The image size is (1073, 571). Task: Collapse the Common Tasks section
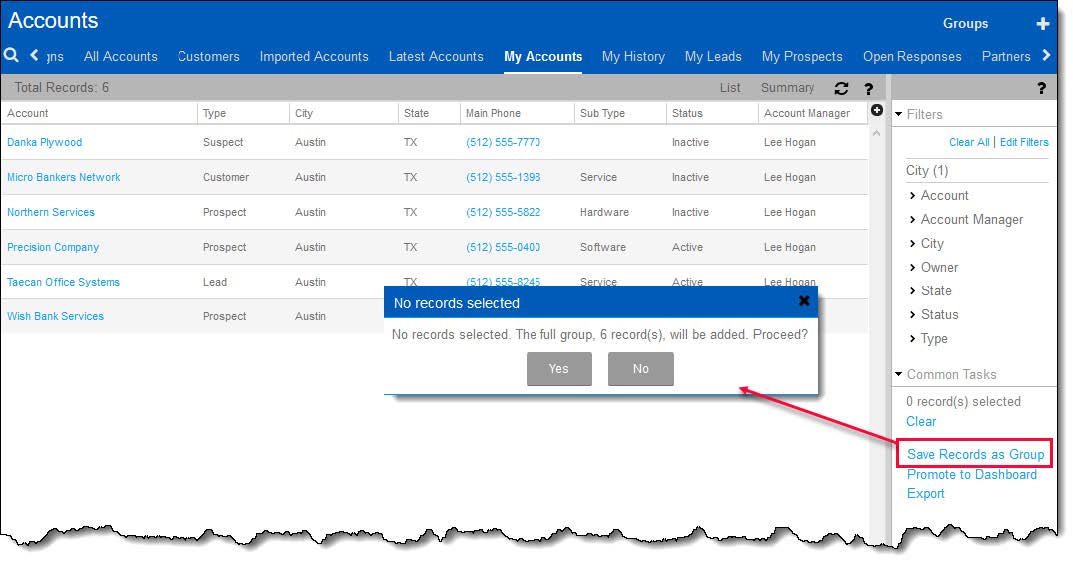899,374
